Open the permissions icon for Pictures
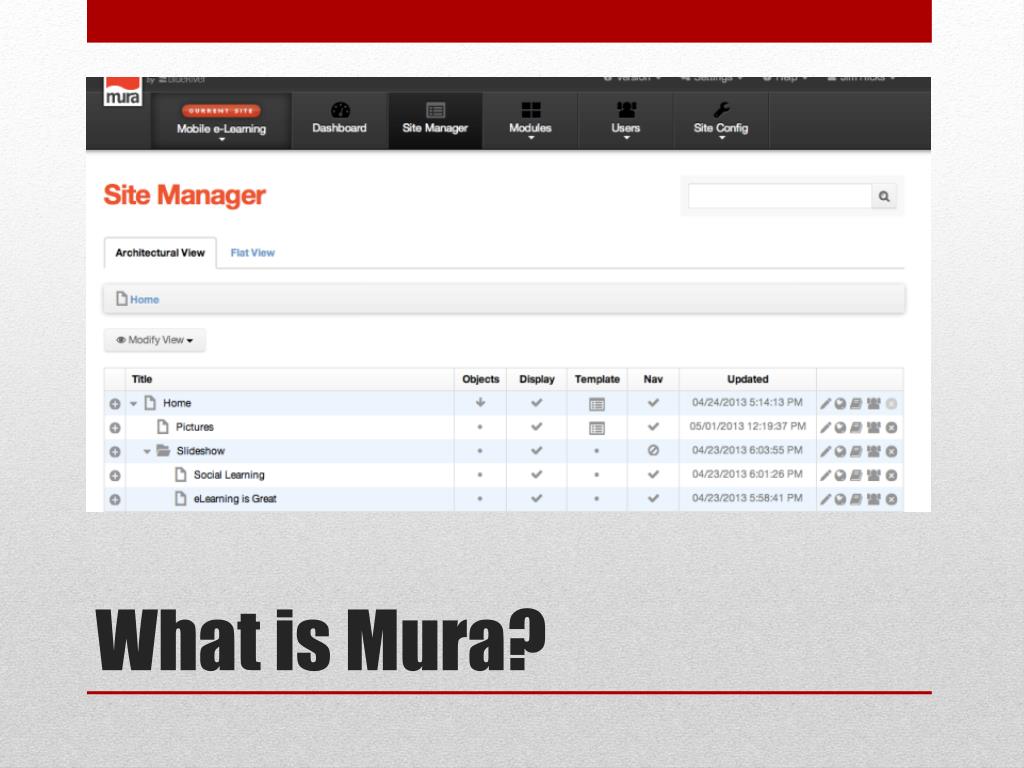This screenshot has width=1024, height=768. pyautogui.click(x=874, y=428)
